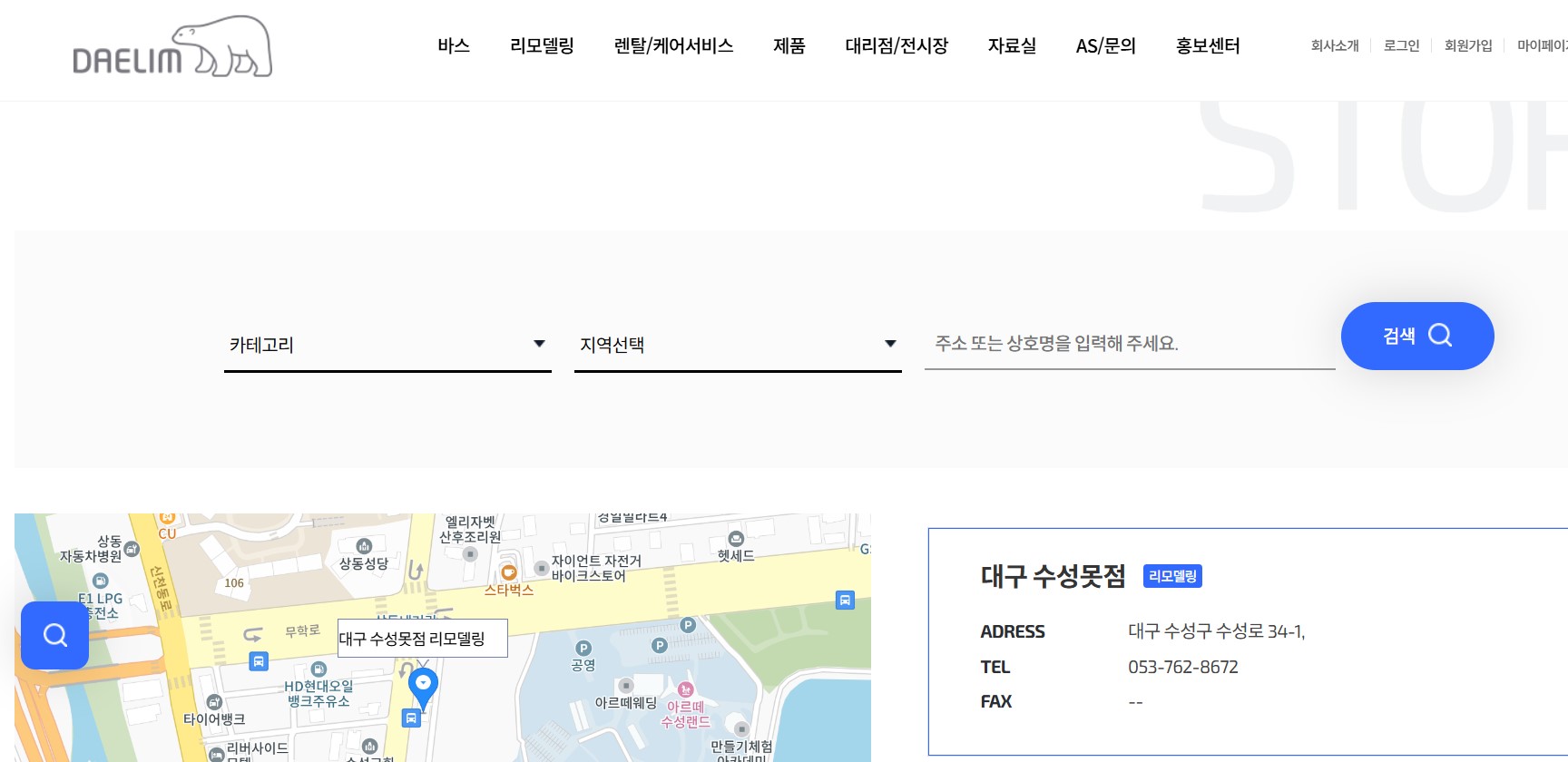The width and height of the screenshot is (1568, 762).
Task: Click the 상동 자동차병원 repair icon
Action: pos(132,549)
